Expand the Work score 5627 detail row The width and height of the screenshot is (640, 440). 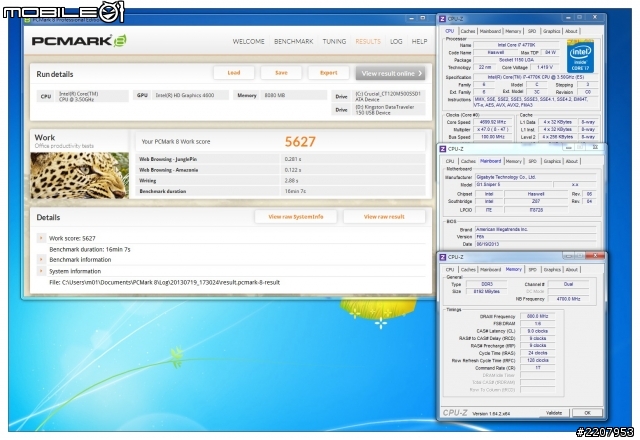(41, 238)
